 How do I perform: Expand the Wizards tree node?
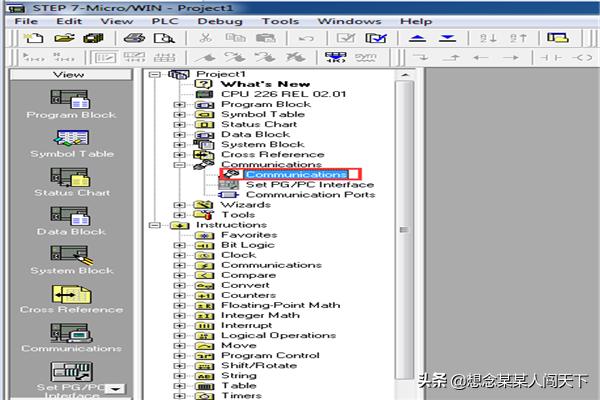(179, 205)
